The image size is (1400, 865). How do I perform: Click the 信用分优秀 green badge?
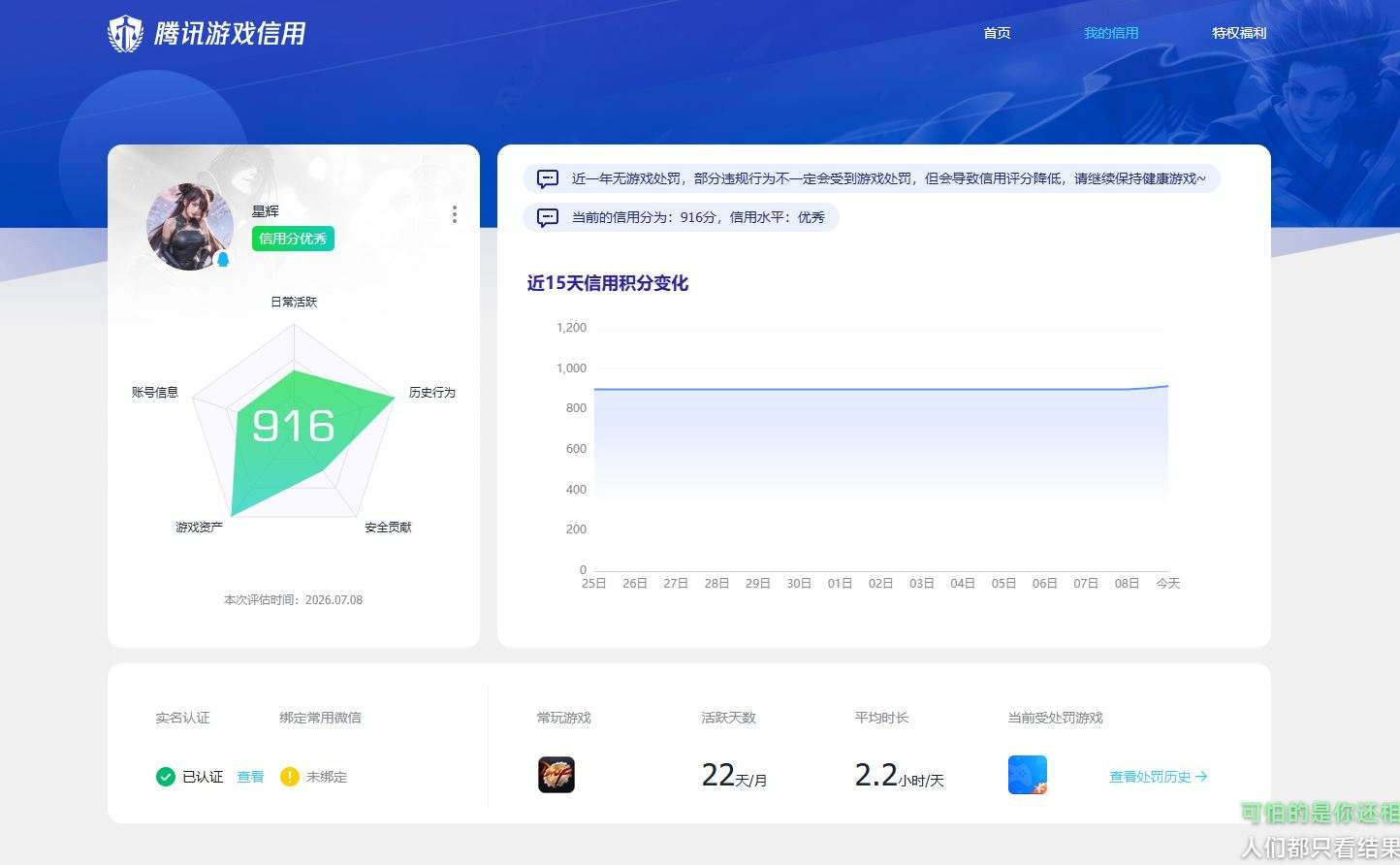tap(293, 239)
